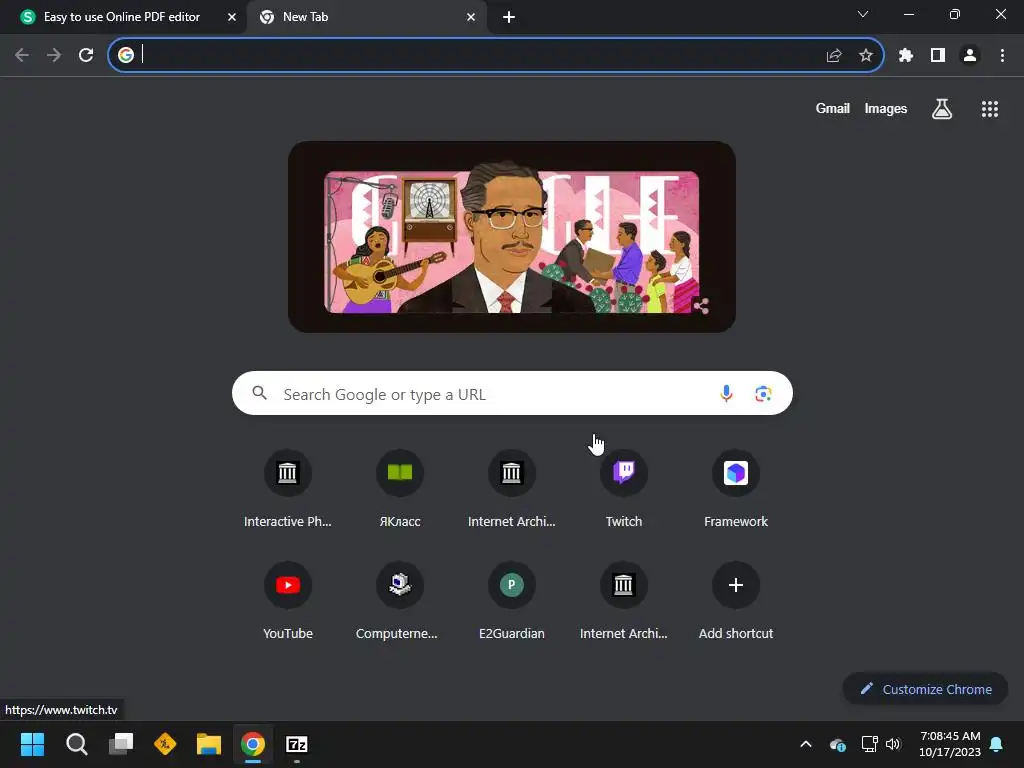
Task: Open network settings tray icon
Action: (869, 744)
